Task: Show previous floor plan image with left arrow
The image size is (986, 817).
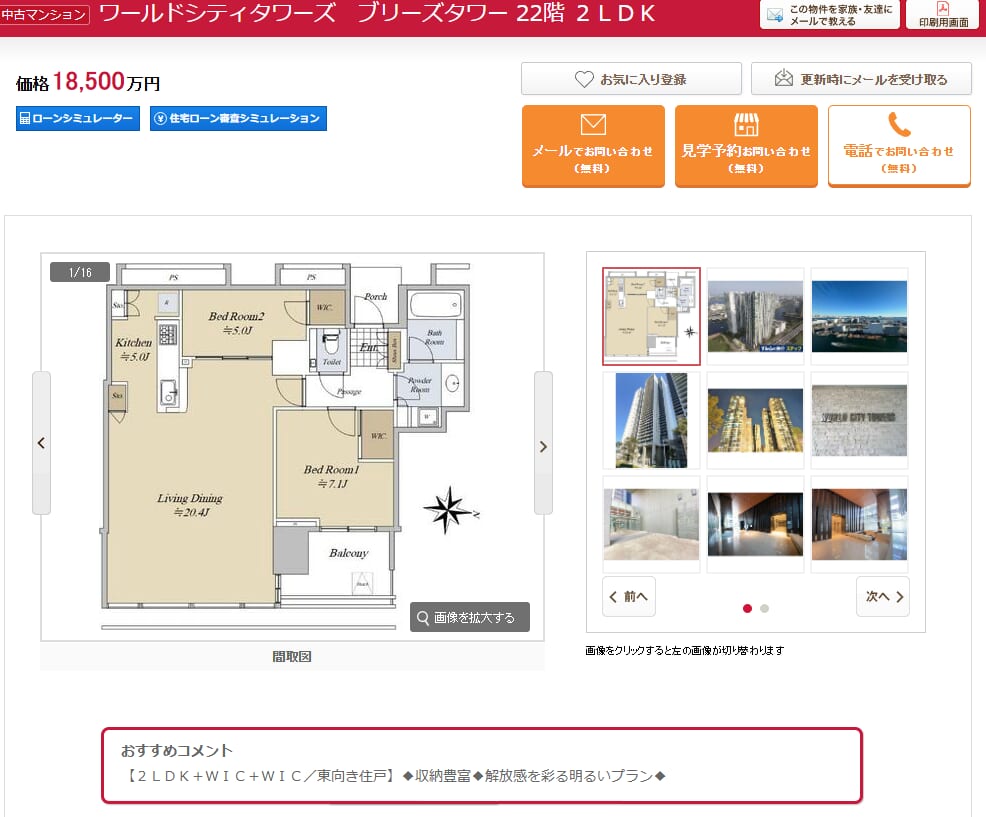Action: pyautogui.click(x=41, y=443)
